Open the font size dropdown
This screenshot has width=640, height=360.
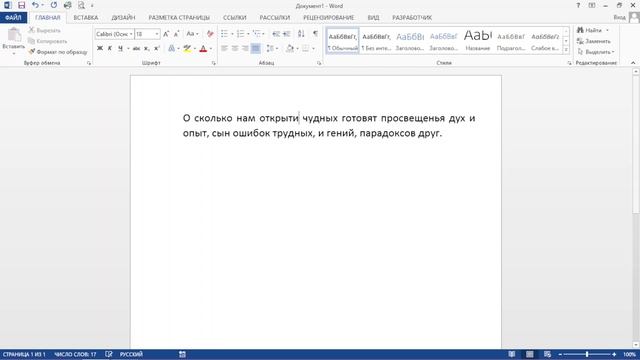point(157,34)
